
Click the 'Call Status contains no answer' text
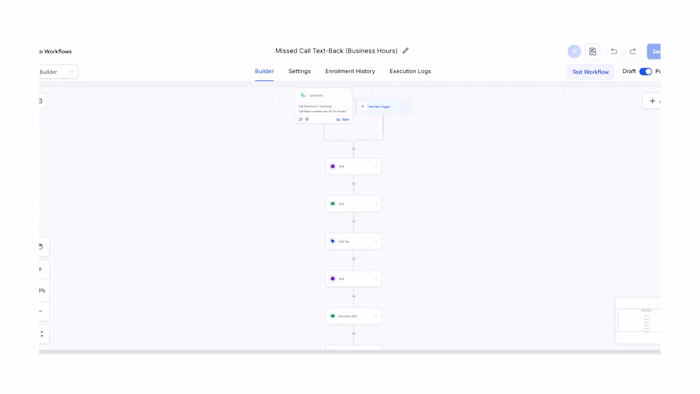[322, 111]
